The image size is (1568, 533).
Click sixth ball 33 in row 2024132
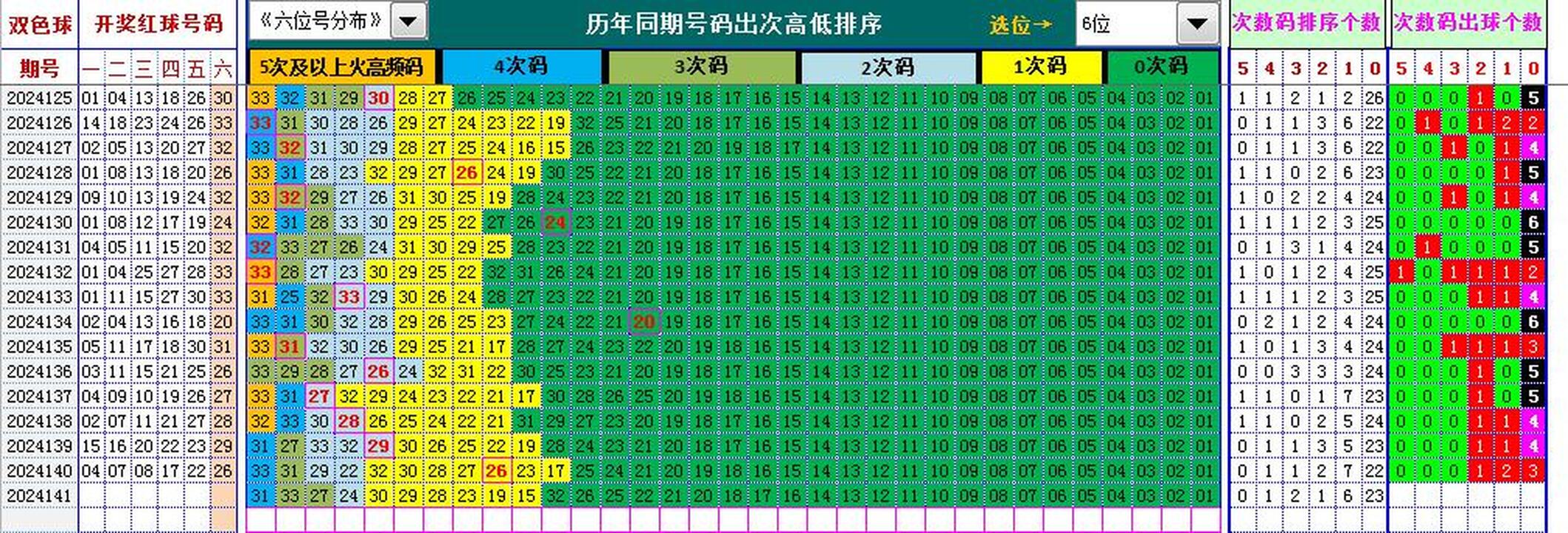(223, 272)
